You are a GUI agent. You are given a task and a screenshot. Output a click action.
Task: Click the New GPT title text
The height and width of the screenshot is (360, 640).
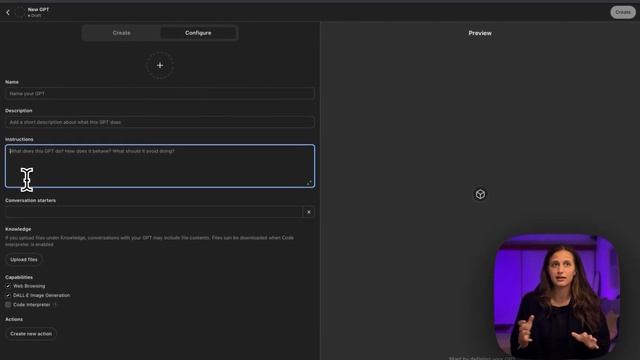coord(38,9)
